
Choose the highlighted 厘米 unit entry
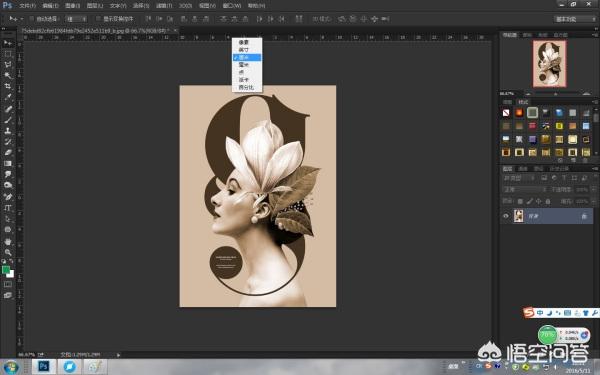[x=247, y=57]
